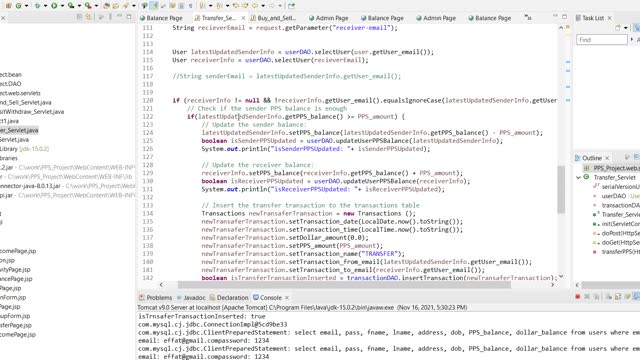
Task: Click the New Java Class toolbar icon
Action: coord(18,6)
